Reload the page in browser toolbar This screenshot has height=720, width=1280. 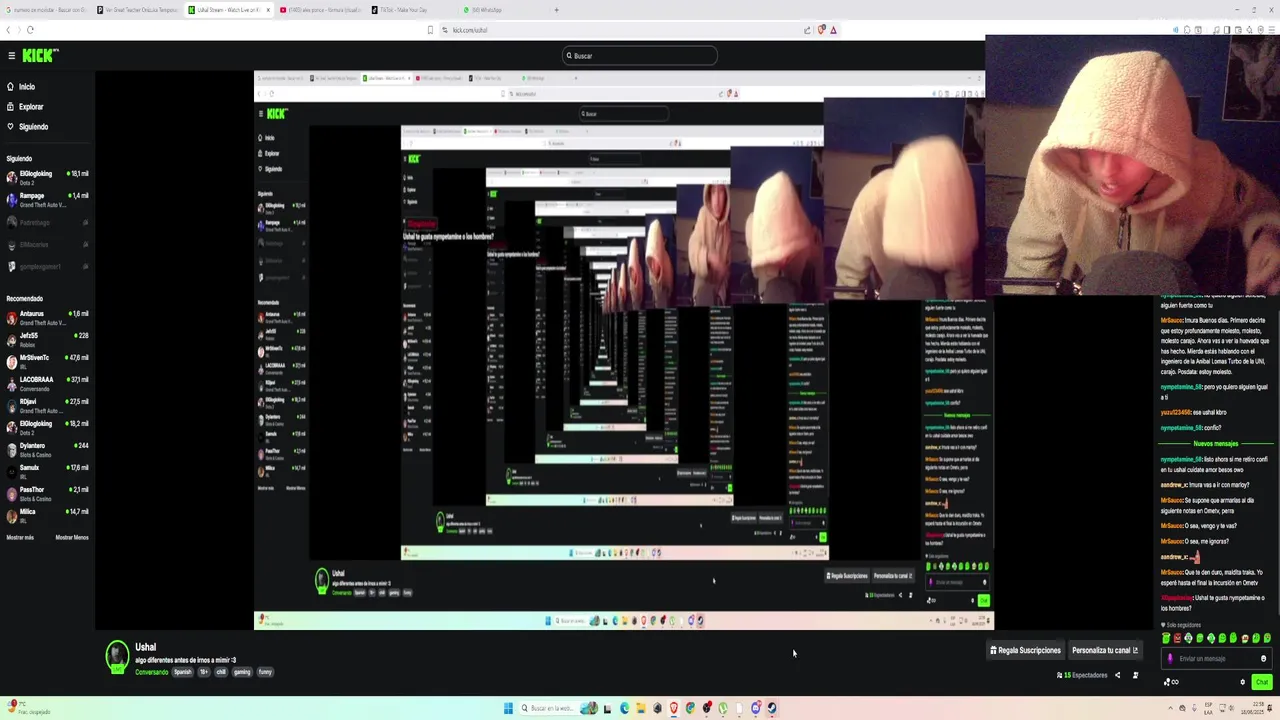[x=31, y=30]
